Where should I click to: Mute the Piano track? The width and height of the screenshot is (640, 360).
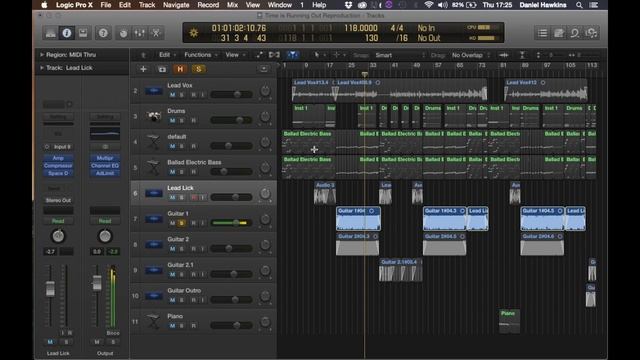pyautogui.click(x=172, y=326)
